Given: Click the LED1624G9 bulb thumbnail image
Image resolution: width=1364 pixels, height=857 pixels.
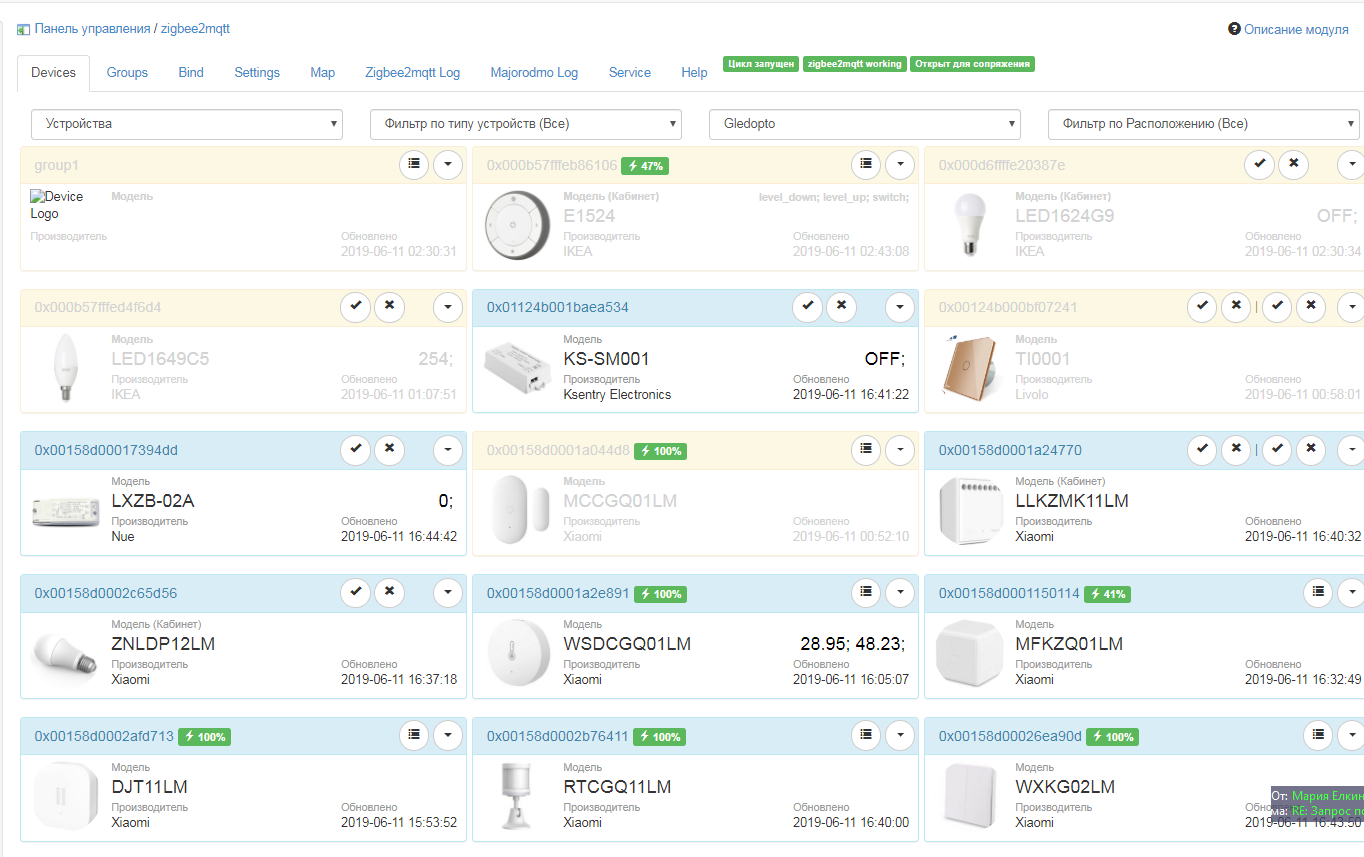Looking at the screenshot, I should [x=966, y=225].
